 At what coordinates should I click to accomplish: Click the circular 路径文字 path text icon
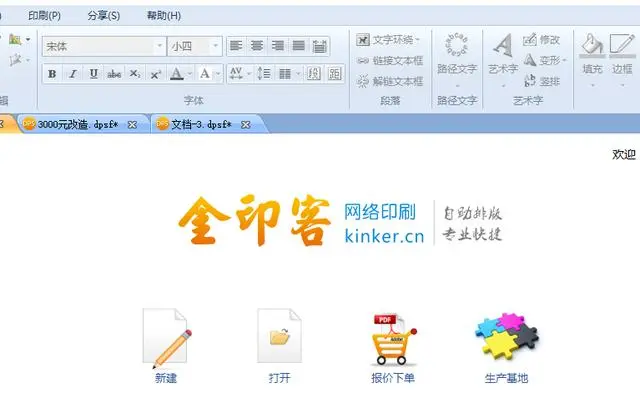tap(456, 44)
